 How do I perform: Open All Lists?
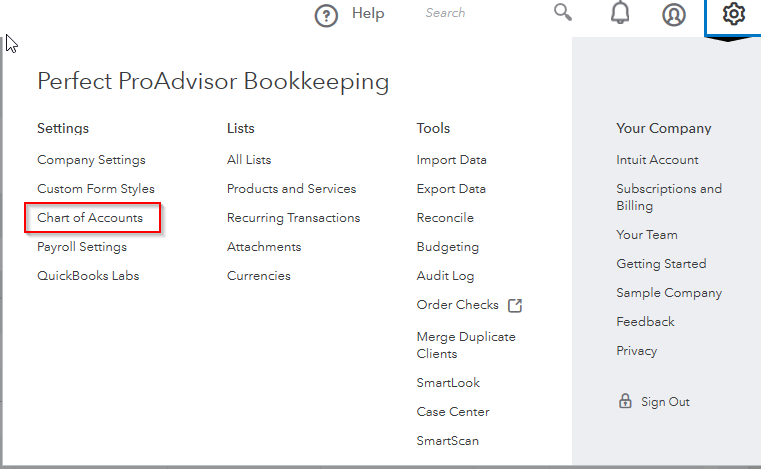pos(249,160)
